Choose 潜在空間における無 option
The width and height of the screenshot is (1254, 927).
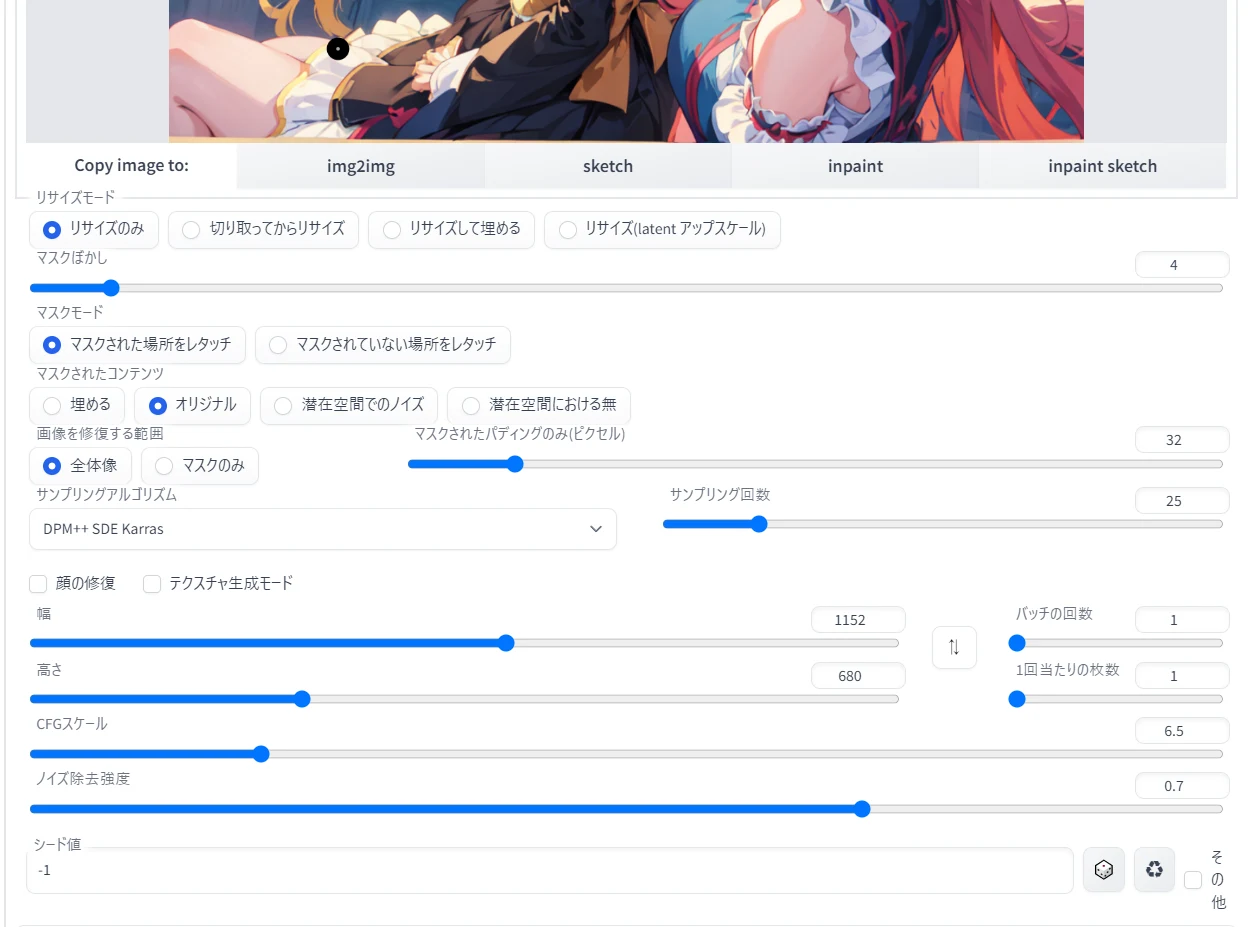click(539, 405)
